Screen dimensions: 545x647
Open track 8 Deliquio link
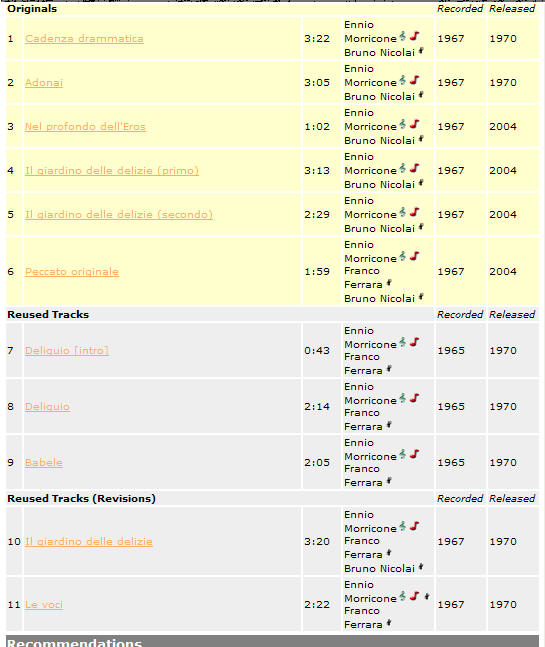click(47, 407)
